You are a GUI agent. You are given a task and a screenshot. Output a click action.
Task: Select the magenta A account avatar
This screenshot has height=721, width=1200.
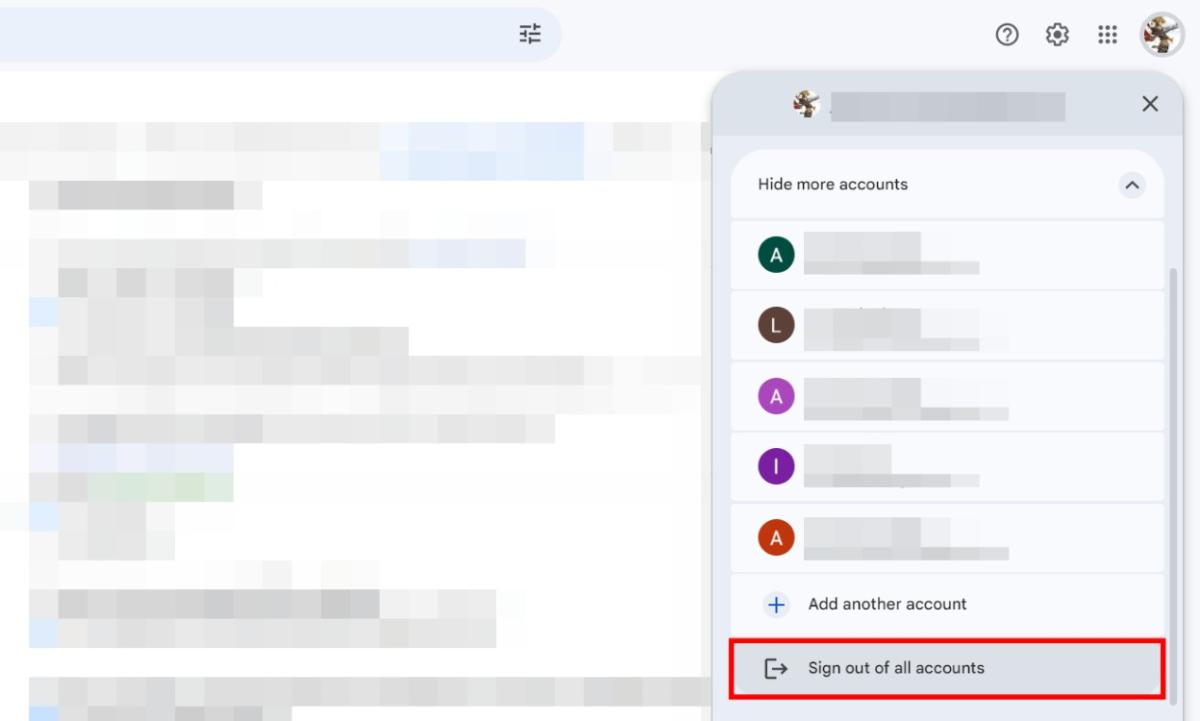coord(776,396)
